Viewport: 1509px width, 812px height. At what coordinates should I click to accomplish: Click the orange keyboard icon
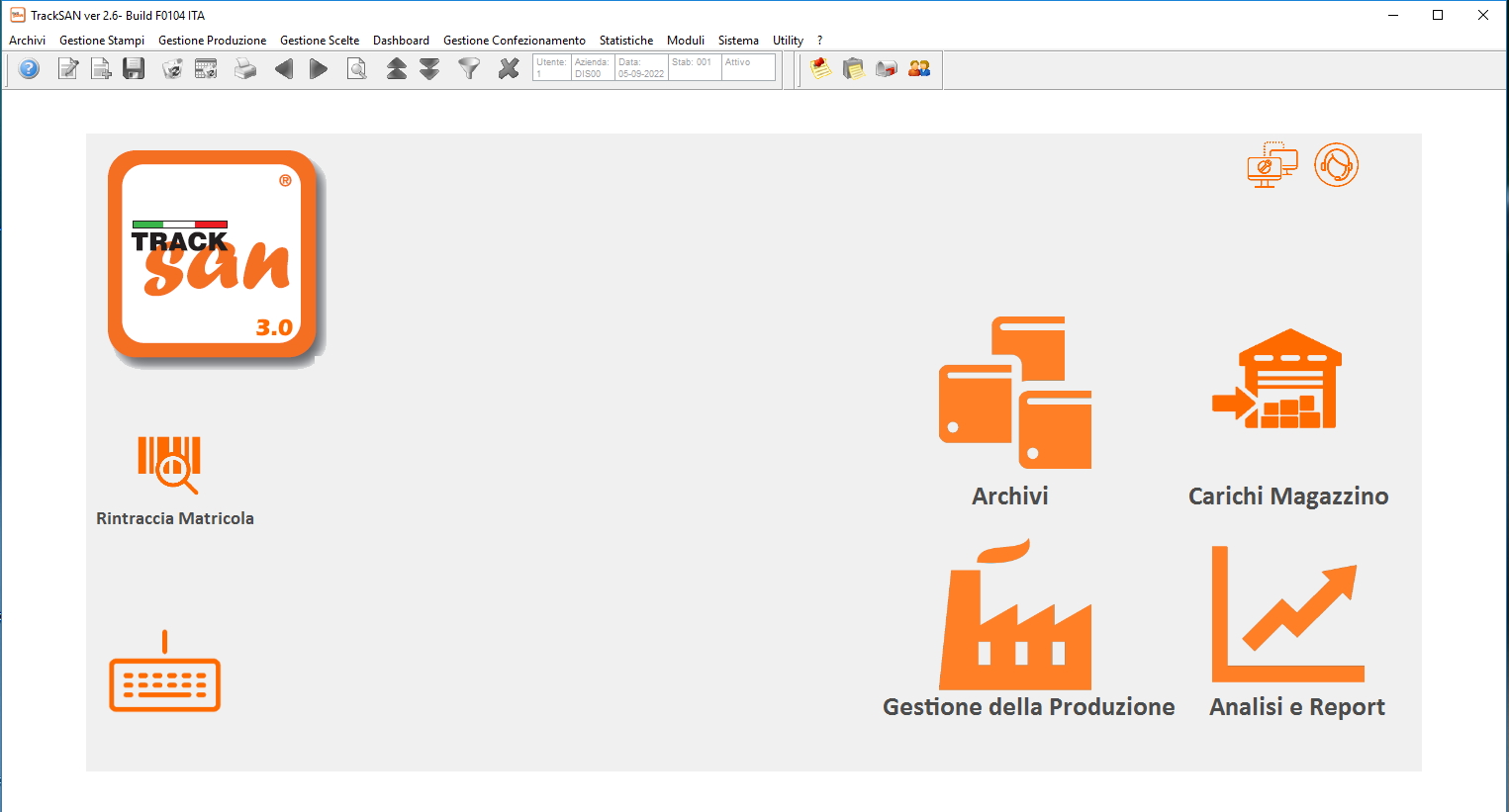pos(164,672)
